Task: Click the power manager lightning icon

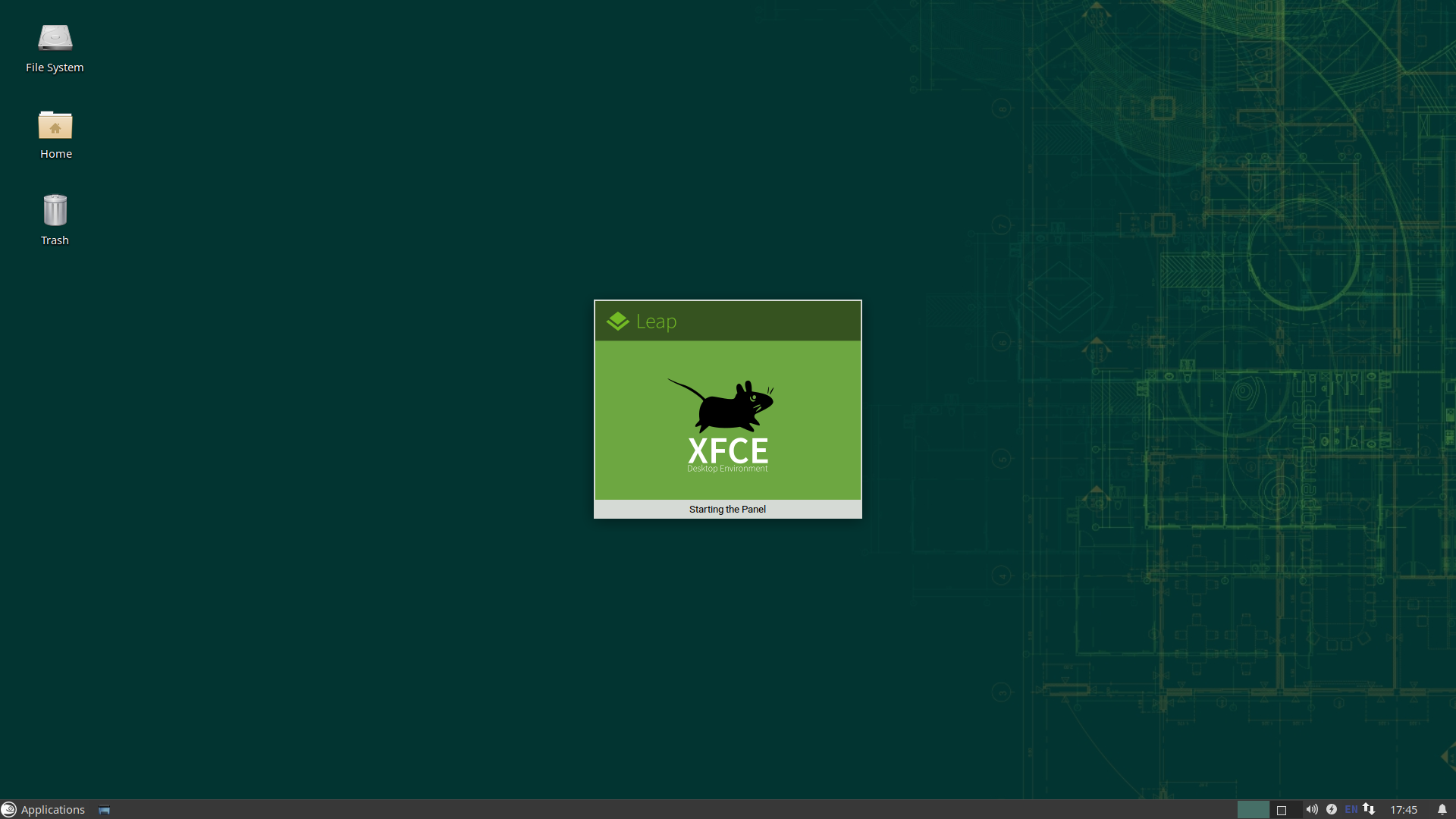Action: pos(1332,809)
